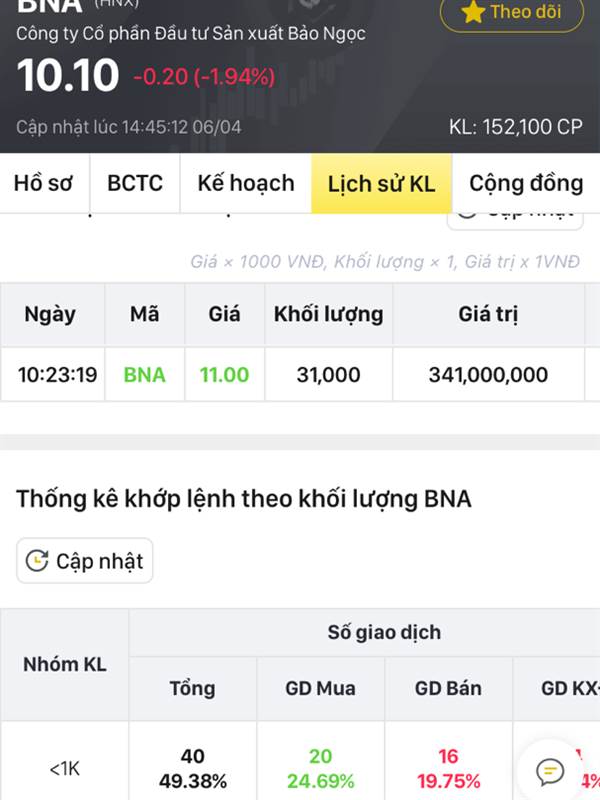The image size is (600, 800).
Task: Open the BCTC tab
Action: coord(135,183)
